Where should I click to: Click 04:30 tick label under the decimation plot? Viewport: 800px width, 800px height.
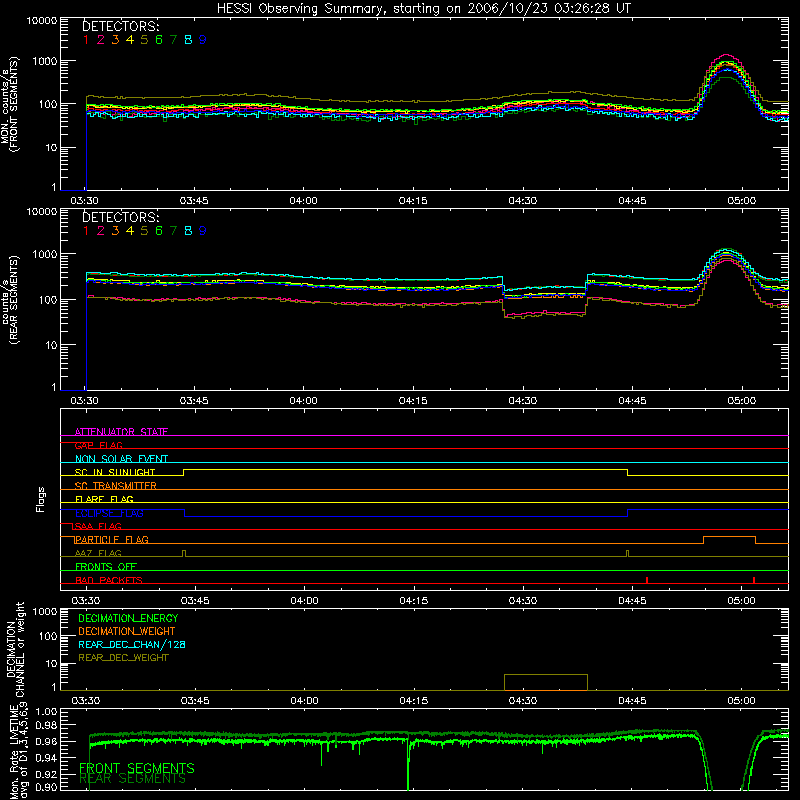click(x=522, y=701)
